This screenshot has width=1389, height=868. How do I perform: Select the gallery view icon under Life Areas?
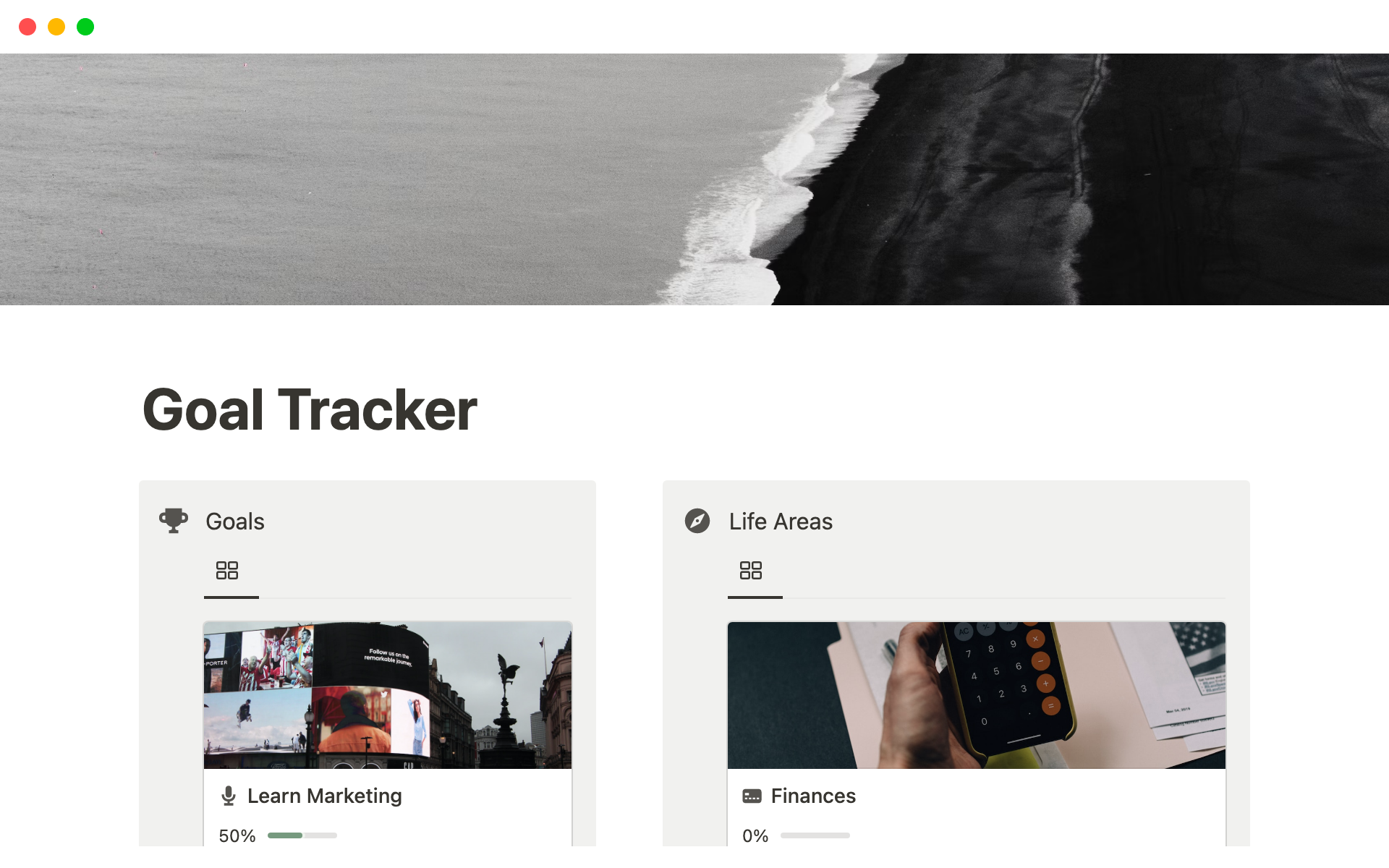pyautogui.click(x=751, y=570)
